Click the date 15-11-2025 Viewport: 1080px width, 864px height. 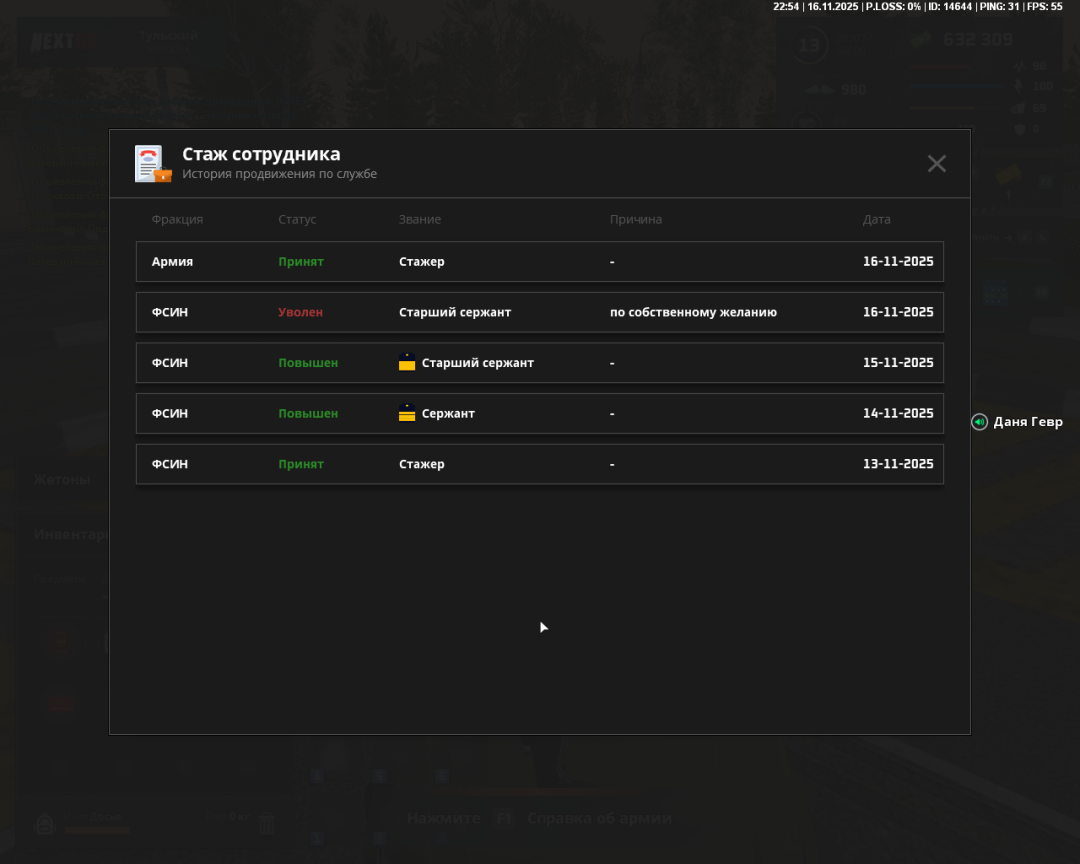point(898,363)
